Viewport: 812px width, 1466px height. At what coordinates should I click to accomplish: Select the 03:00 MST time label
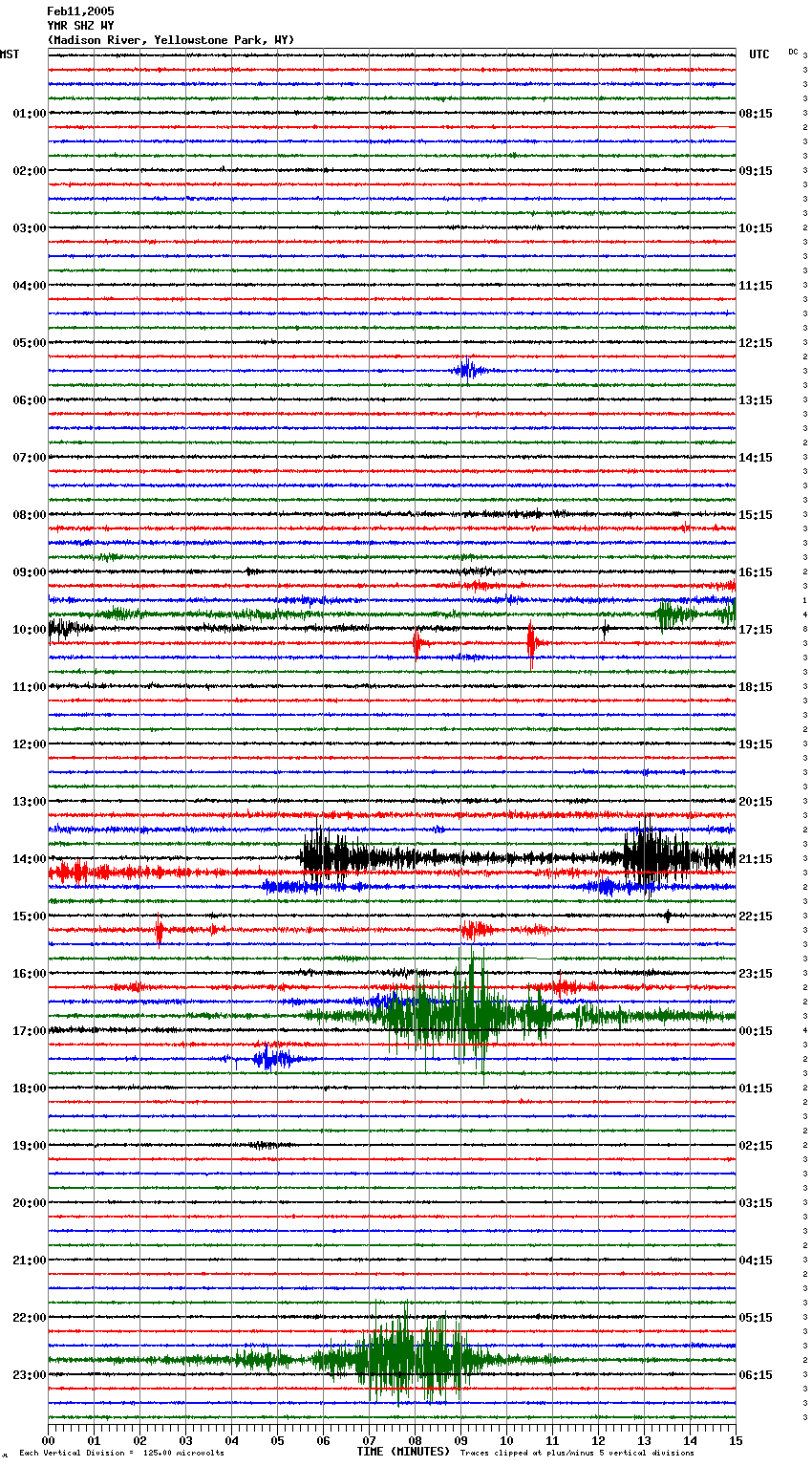(30, 228)
